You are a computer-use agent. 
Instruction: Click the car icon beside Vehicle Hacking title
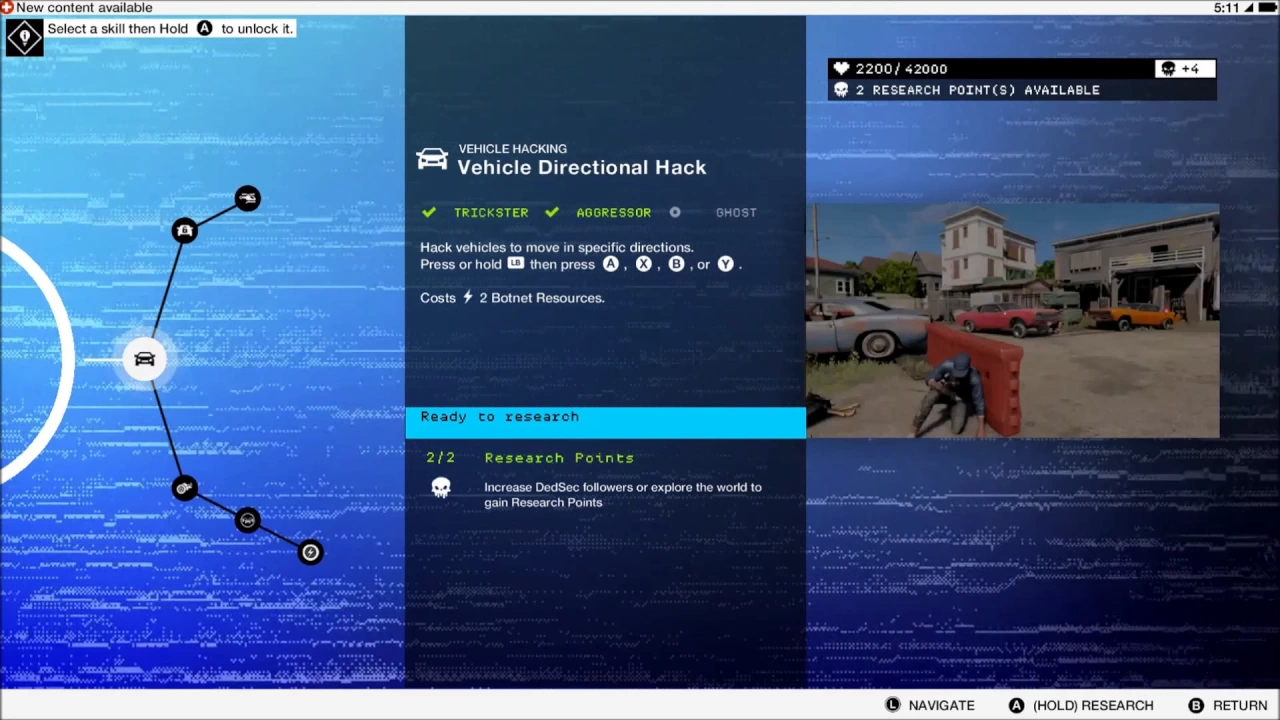pyautogui.click(x=432, y=159)
